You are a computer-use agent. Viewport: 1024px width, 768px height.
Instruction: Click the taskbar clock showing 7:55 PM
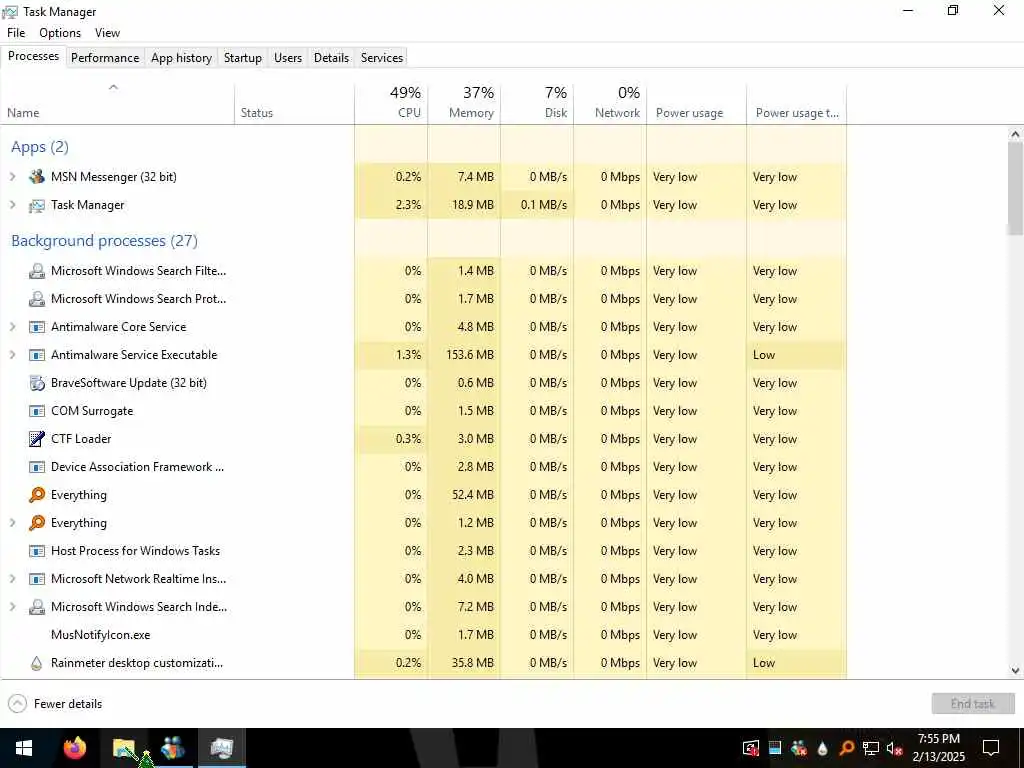point(938,748)
